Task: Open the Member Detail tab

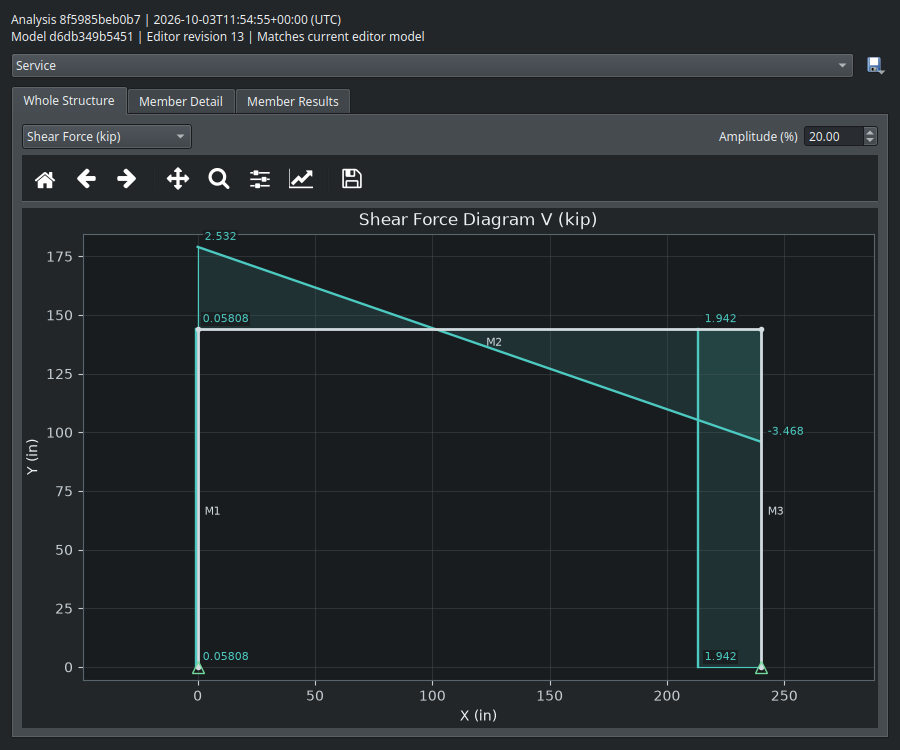Action: [181, 102]
